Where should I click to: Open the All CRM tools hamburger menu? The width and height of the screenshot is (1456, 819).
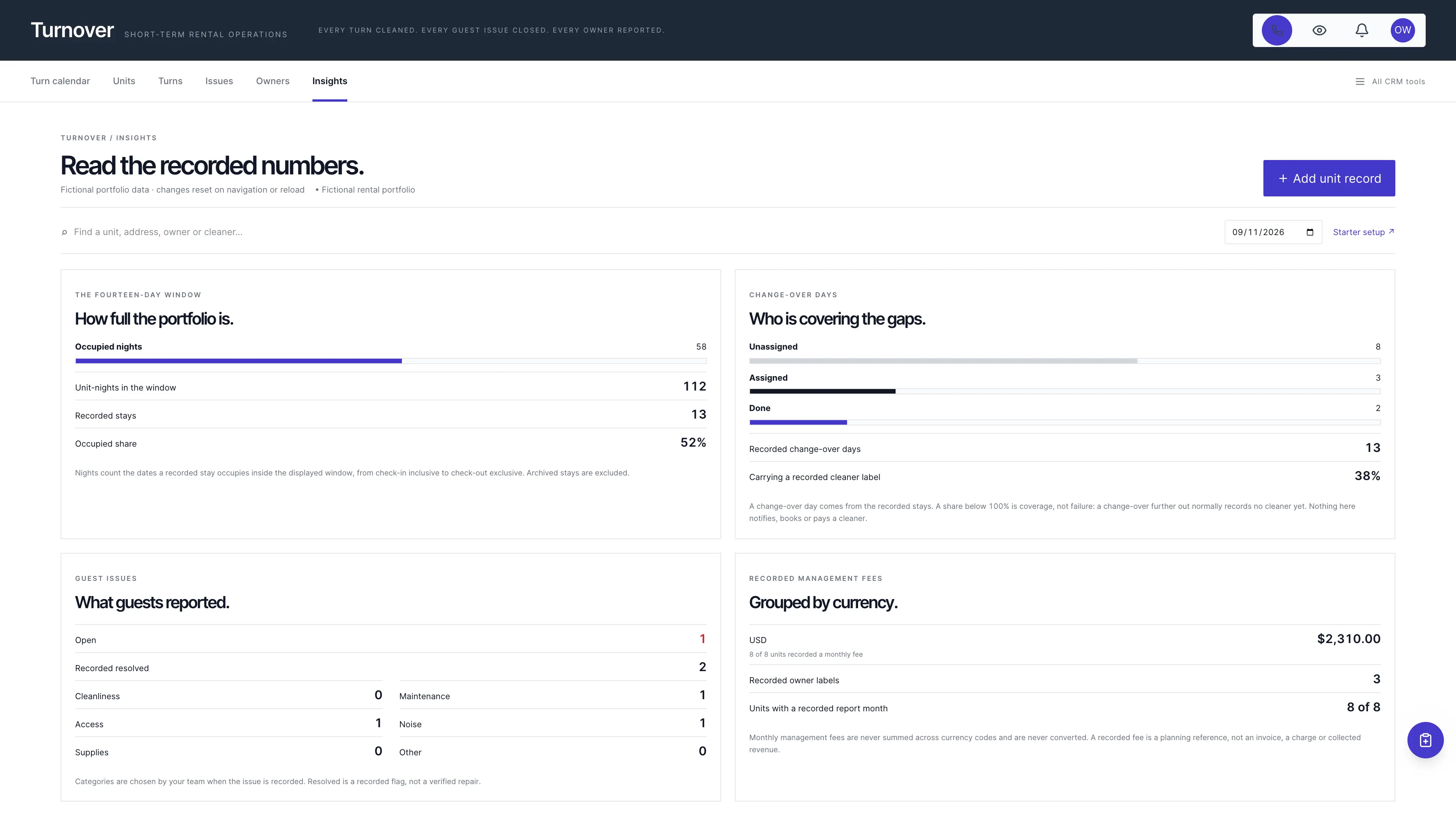[x=1390, y=82]
